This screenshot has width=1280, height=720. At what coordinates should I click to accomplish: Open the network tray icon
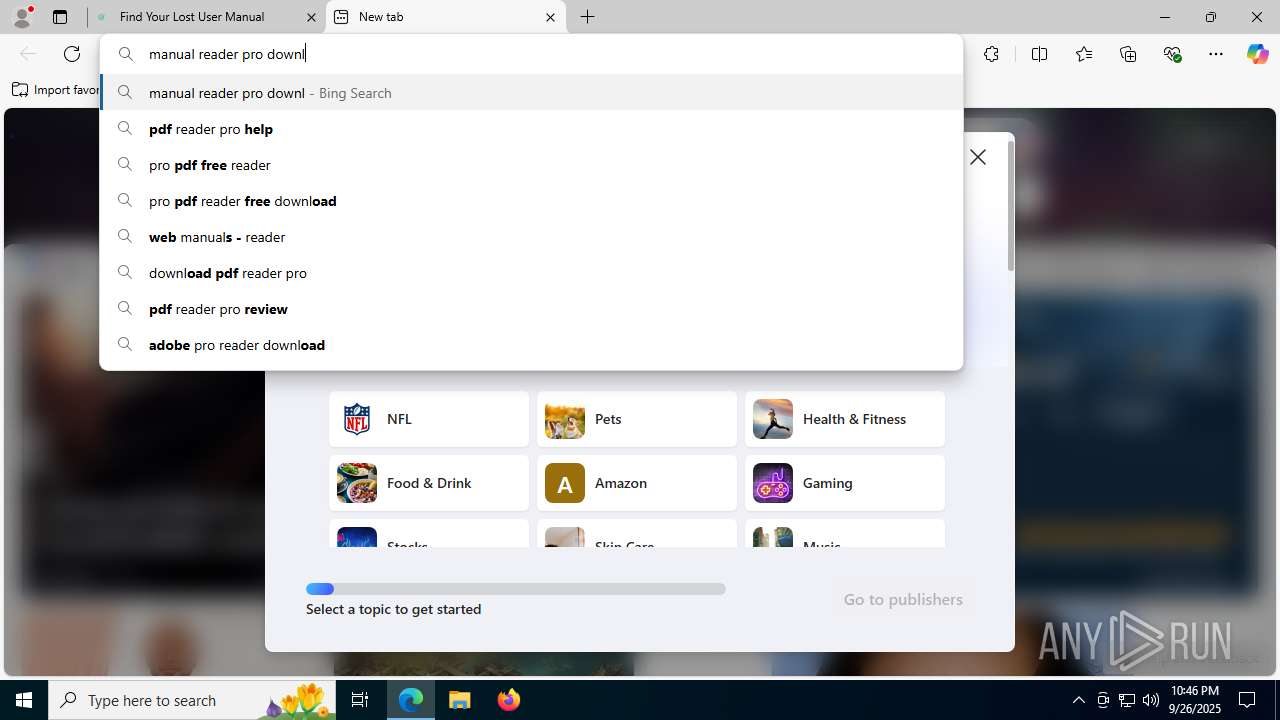[x=1127, y=700]
